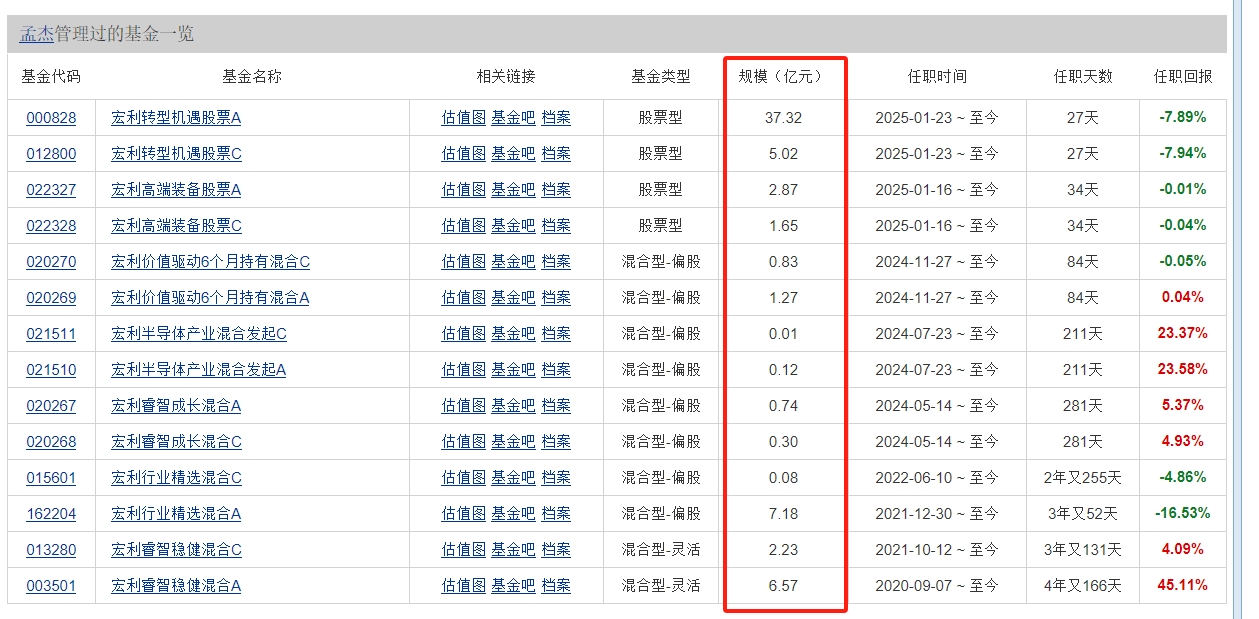Open 基金吧 for fund 162204

(513, 514)
